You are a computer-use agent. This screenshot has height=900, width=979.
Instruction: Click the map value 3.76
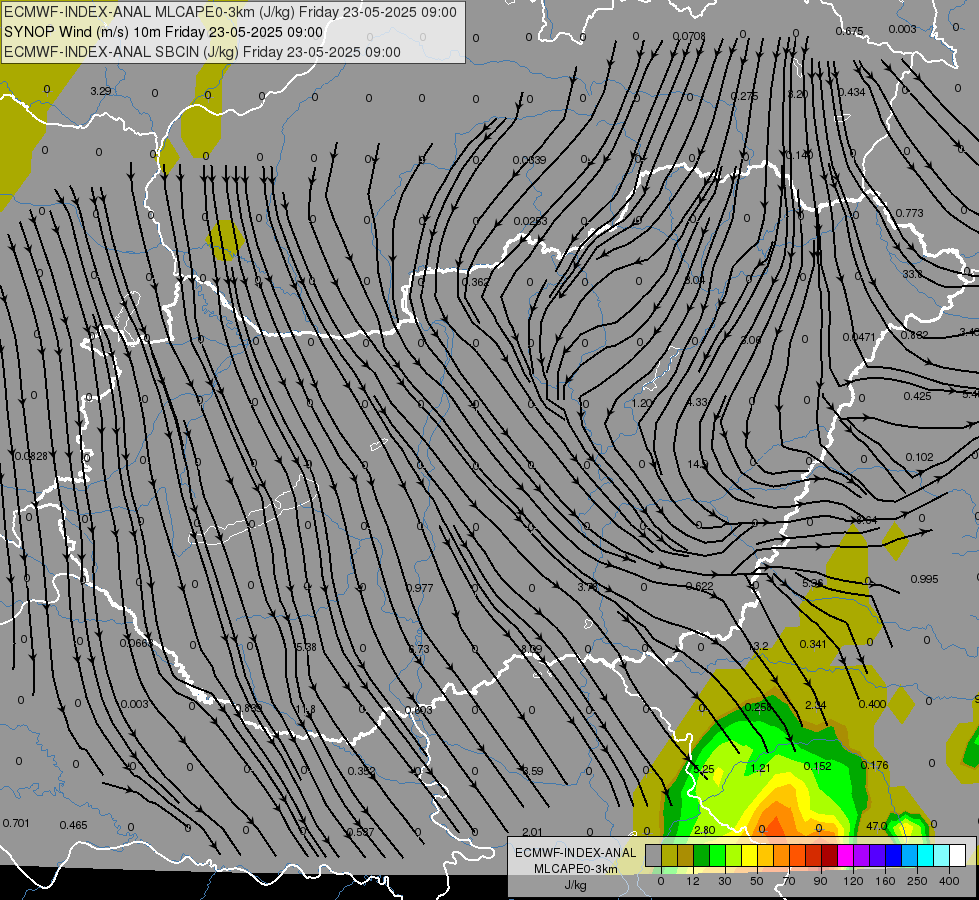[x=588, y=588]
